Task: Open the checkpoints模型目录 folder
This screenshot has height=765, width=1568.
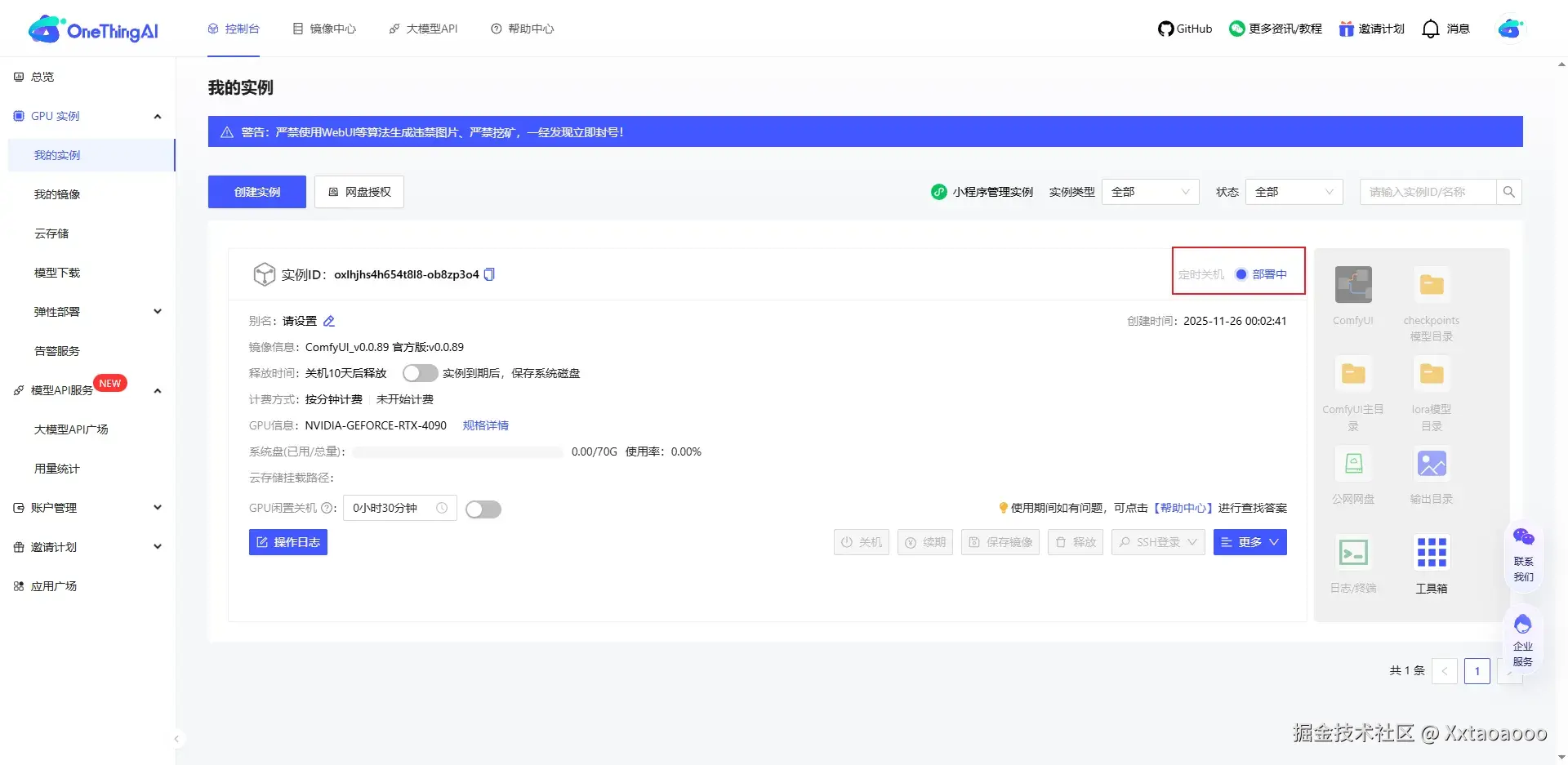Action: [x=1432, y=285]
